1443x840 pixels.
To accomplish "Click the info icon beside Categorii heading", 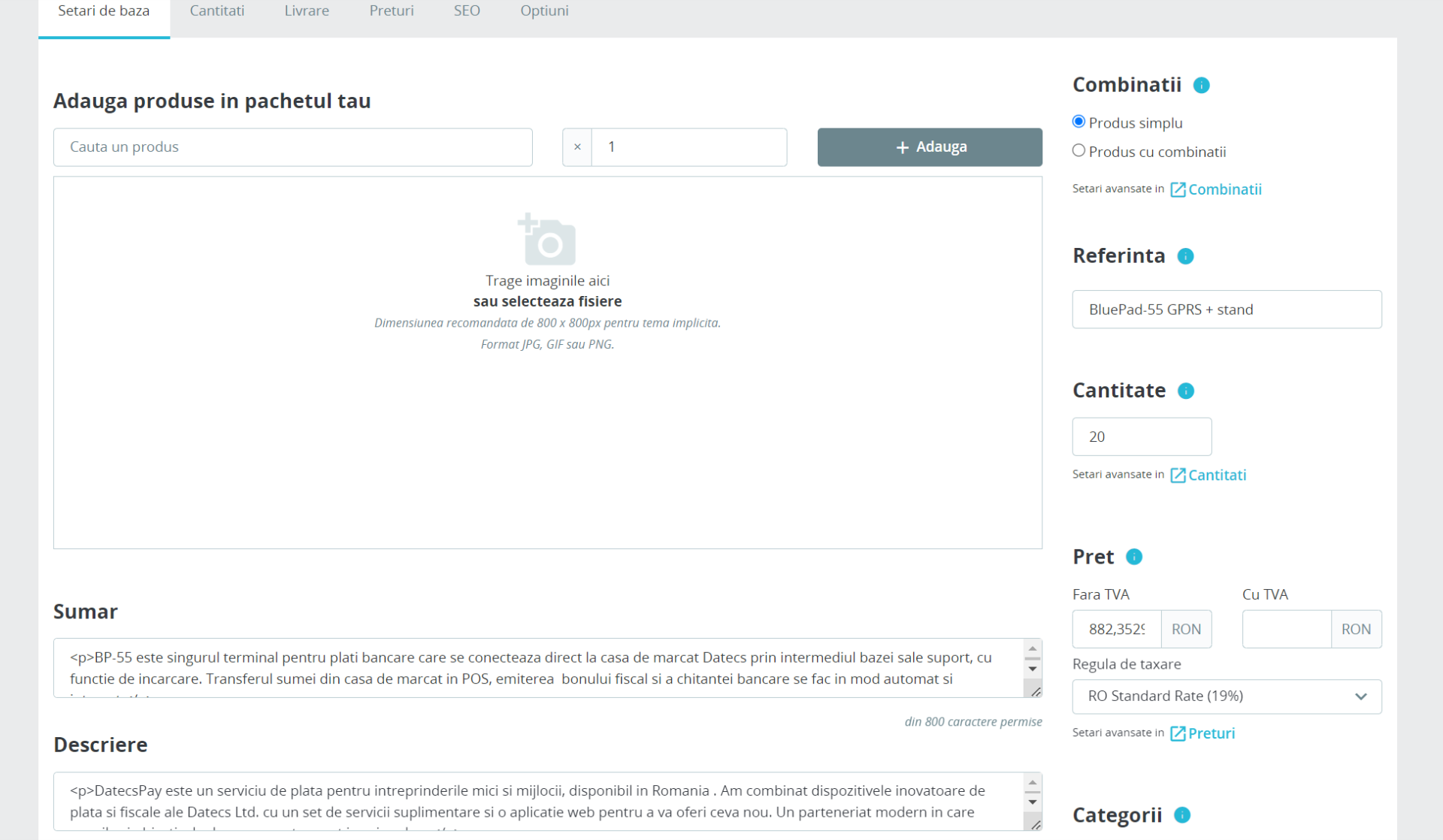I will pos(1181,815).
